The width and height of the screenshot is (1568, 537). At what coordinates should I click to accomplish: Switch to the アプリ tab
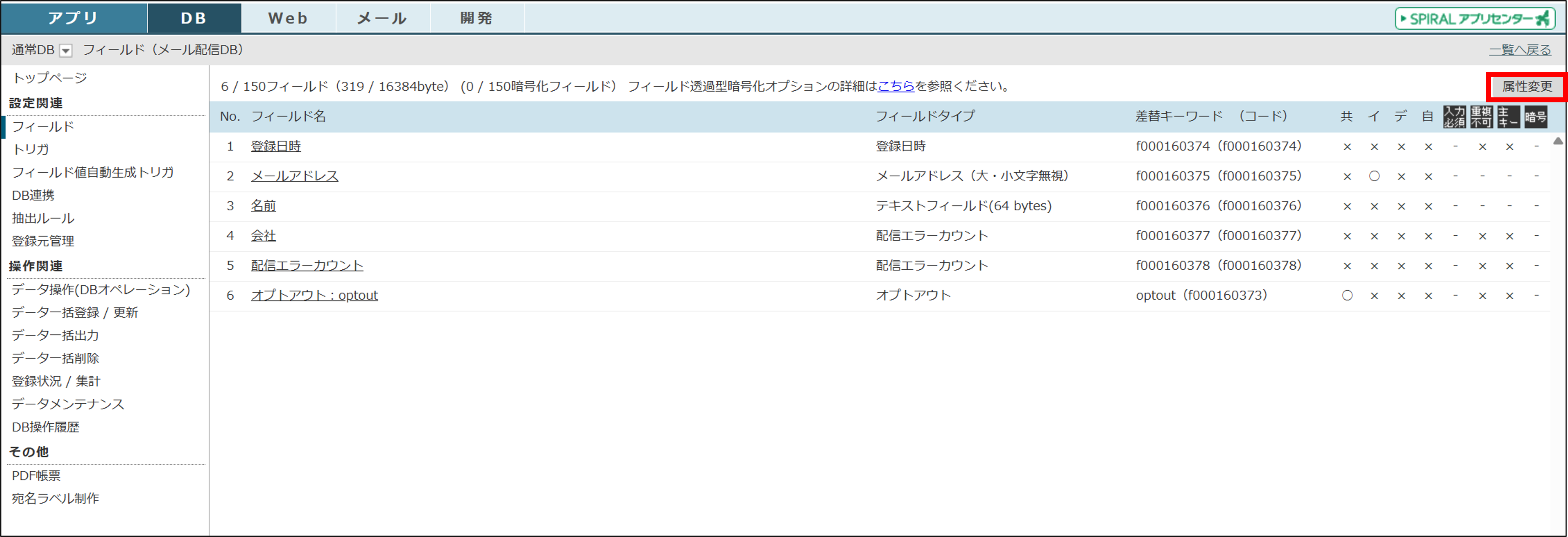tap(73, 18)
